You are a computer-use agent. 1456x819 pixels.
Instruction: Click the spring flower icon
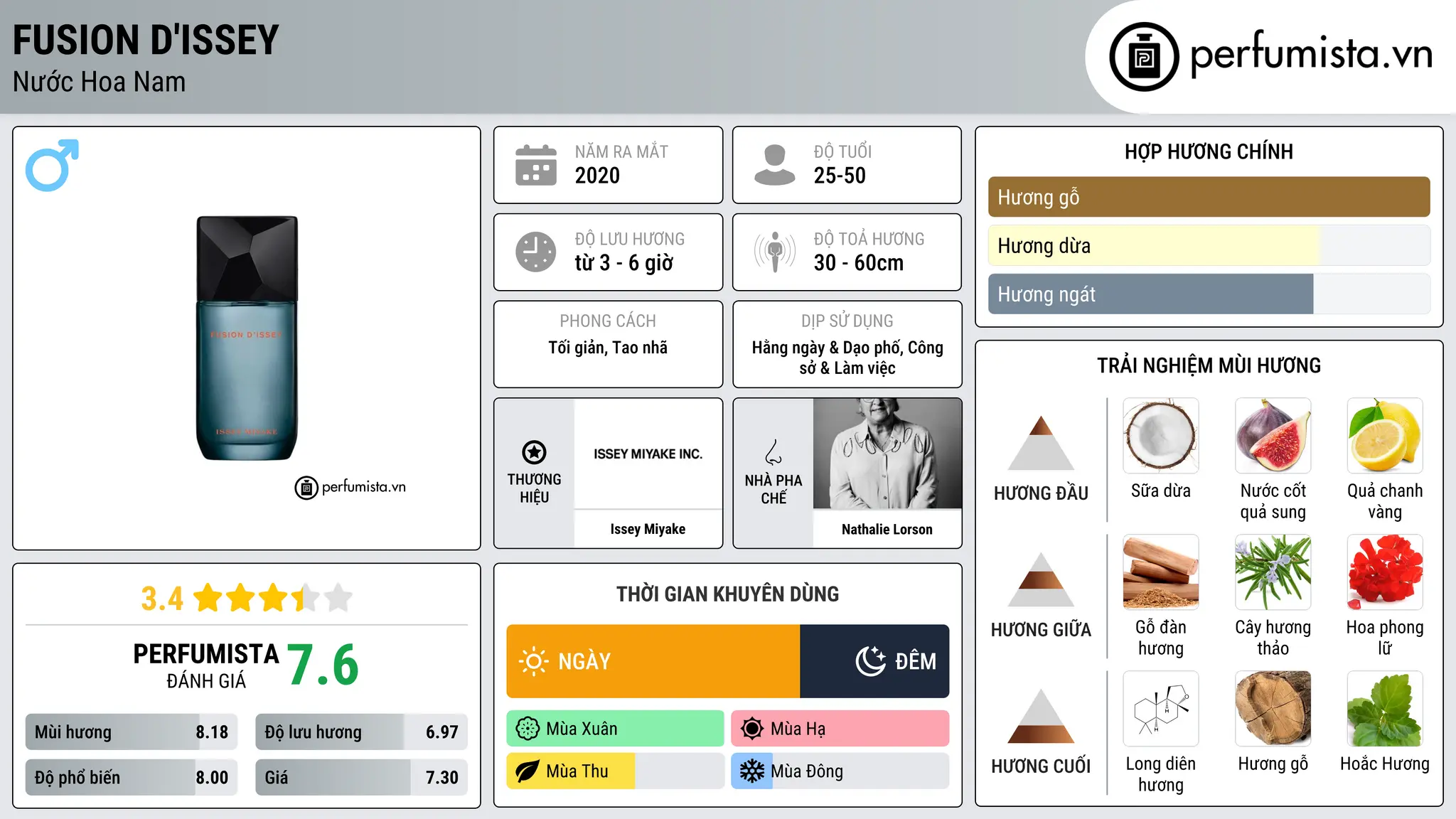(527, 729)
